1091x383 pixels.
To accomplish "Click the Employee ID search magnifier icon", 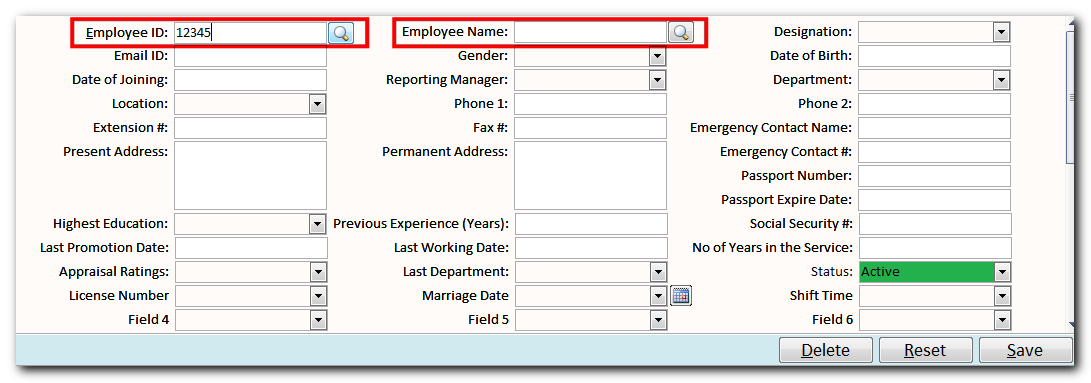I will click(x=341, y=33).
